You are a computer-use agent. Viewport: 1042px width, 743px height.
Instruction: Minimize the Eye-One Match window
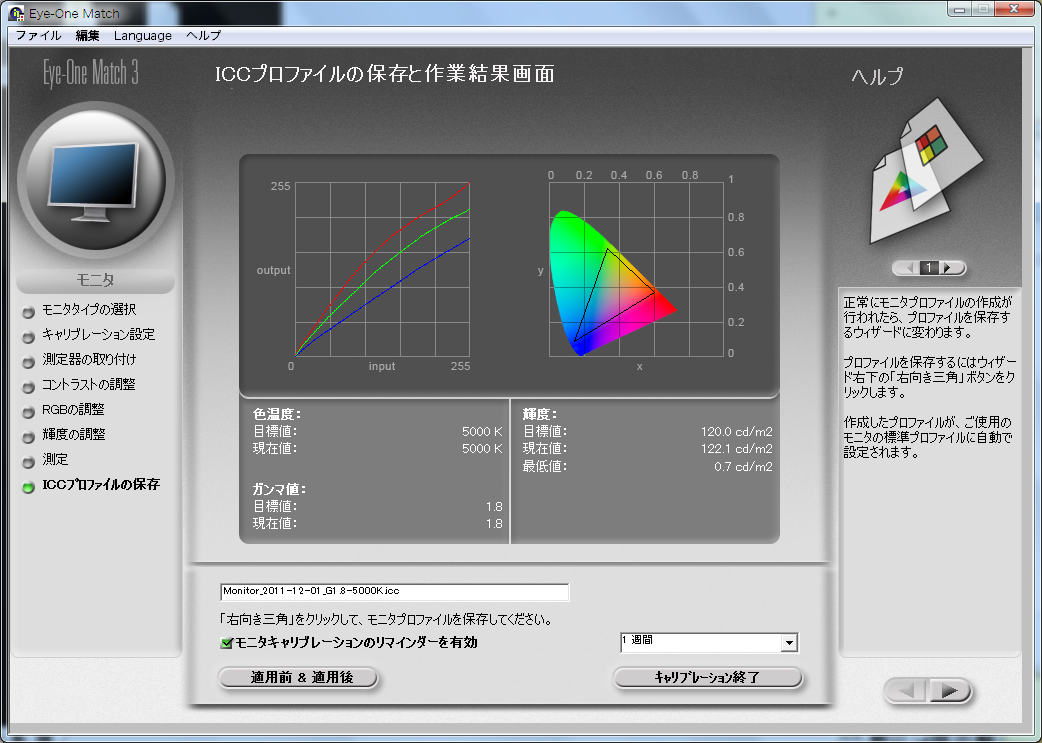959,9
